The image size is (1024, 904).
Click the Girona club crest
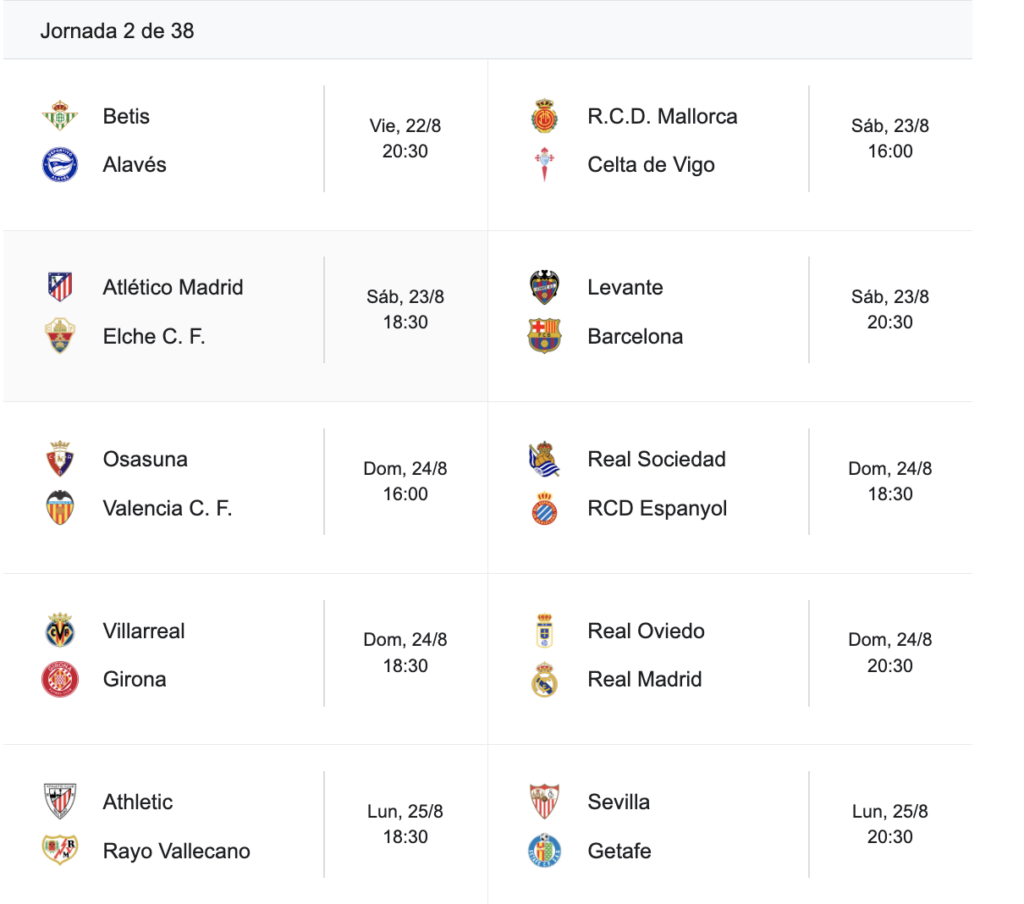tap(60, 679)
